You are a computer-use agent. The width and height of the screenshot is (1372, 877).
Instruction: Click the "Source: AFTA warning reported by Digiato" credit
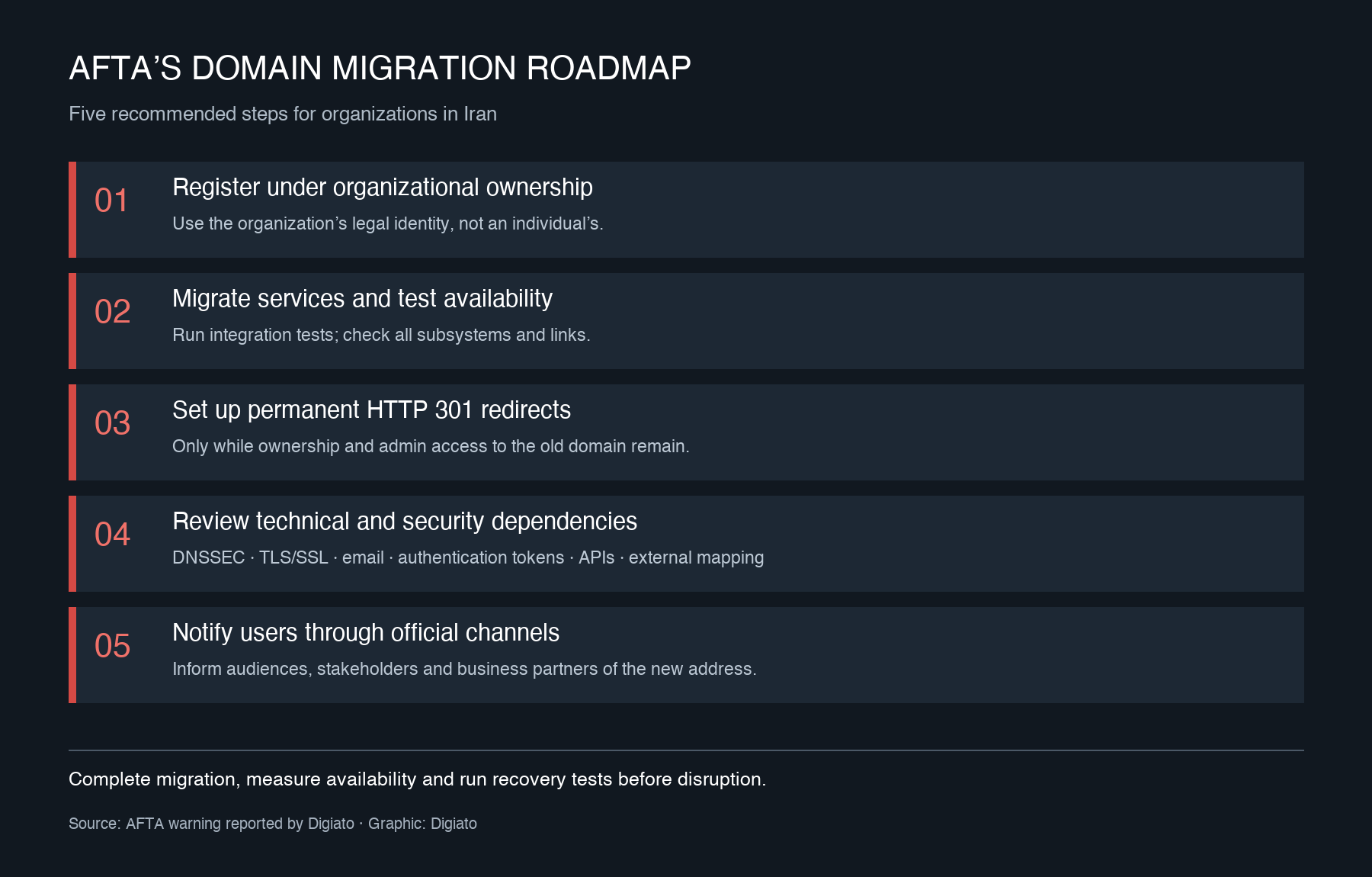[273, 824]
